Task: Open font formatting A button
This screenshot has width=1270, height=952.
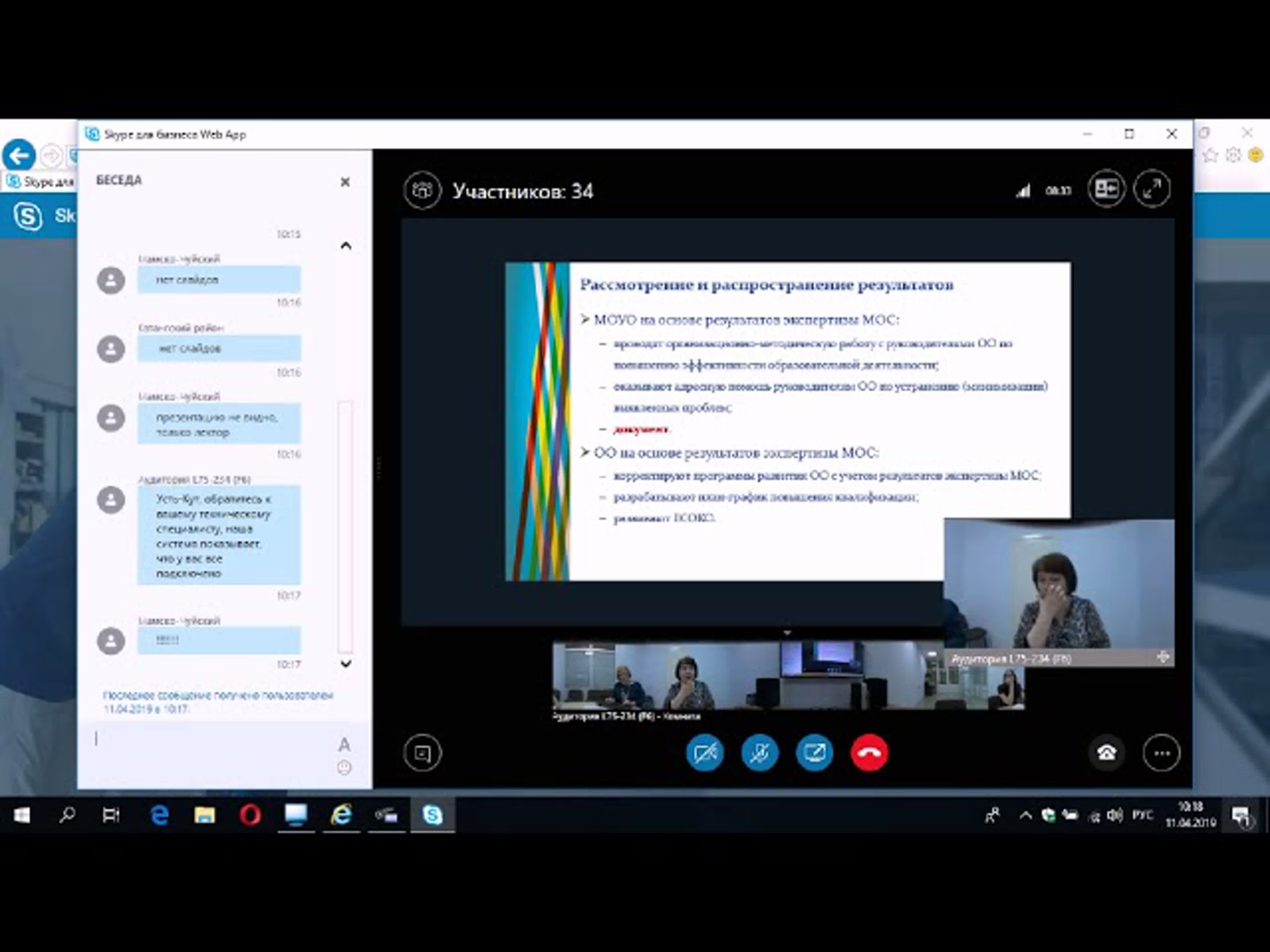Action: coord(344,745)
